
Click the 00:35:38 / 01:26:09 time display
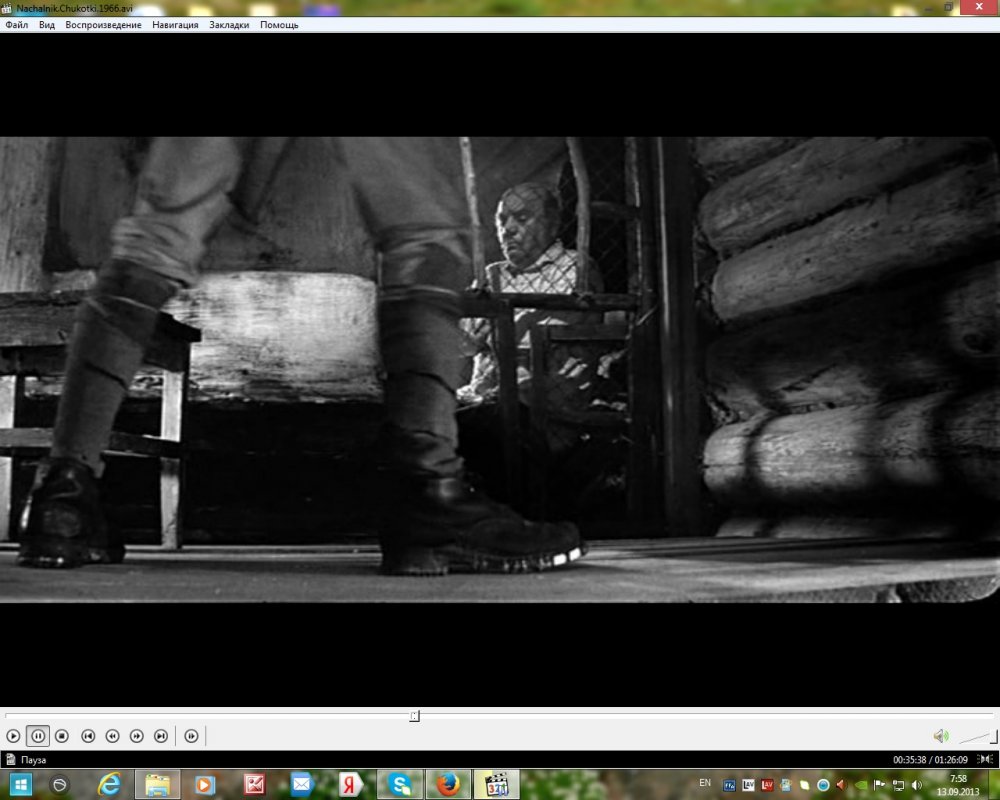point(930,760)
